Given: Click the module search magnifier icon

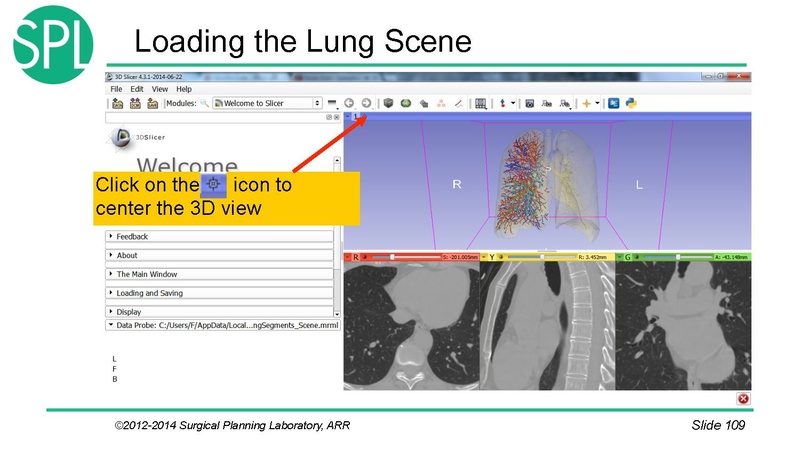Looking at the screenshot, I should tap(205, 104).
